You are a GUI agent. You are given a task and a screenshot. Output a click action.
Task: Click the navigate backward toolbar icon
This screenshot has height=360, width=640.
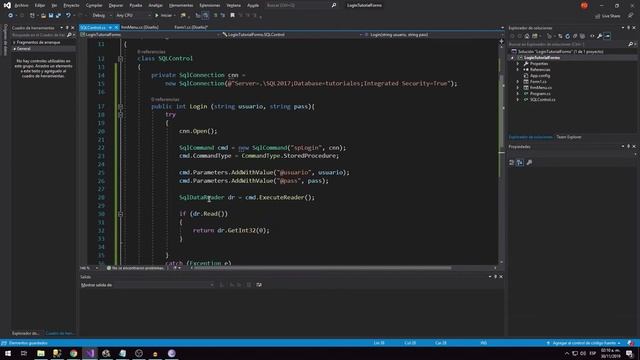(x=10, y=16)
